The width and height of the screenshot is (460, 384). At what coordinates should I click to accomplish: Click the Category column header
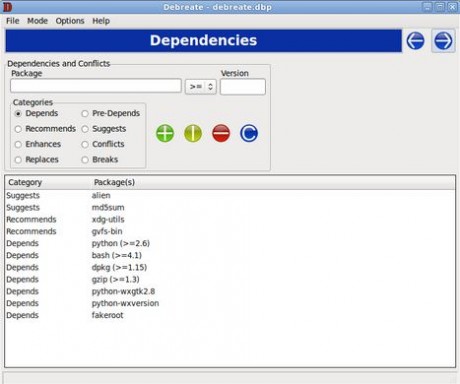click(x=48, y=182)
